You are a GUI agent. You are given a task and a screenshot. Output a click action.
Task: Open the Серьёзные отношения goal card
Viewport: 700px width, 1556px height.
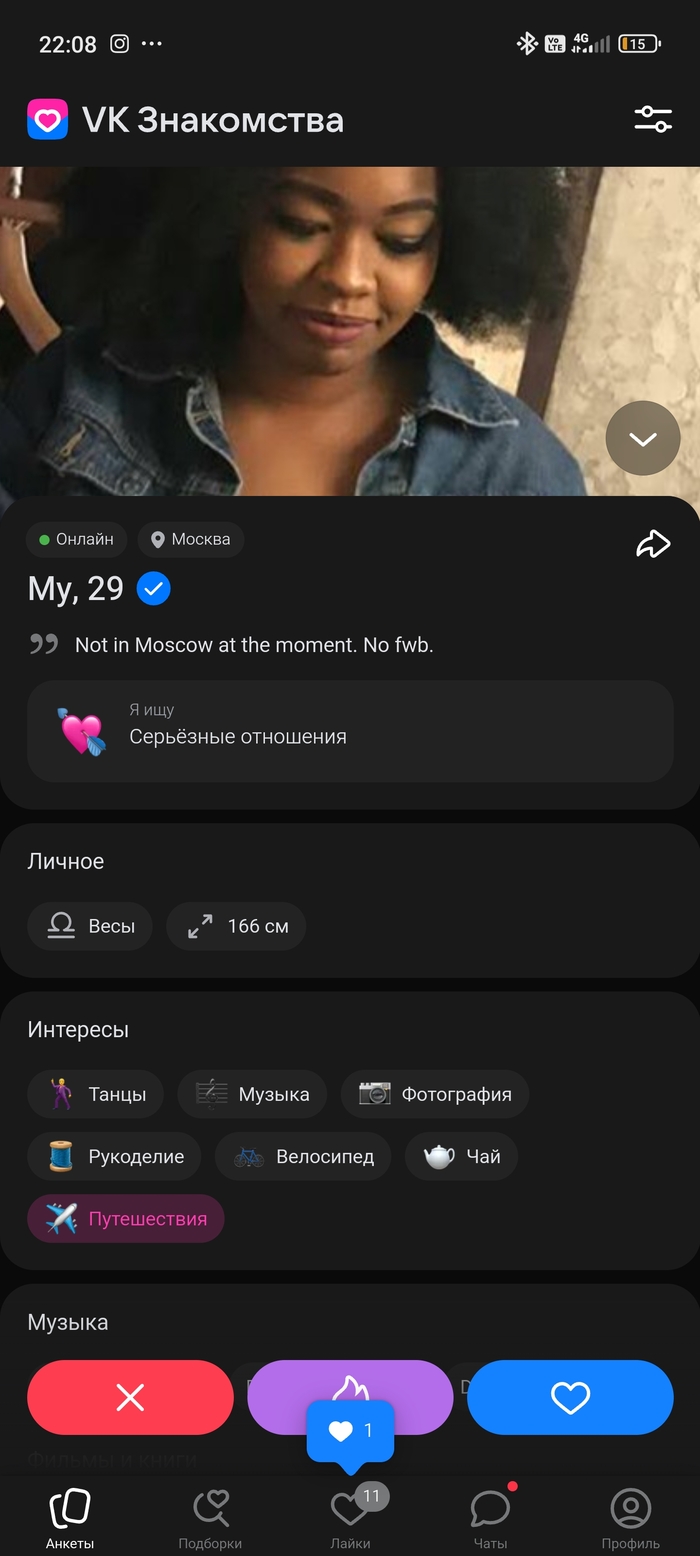(350, 730)
